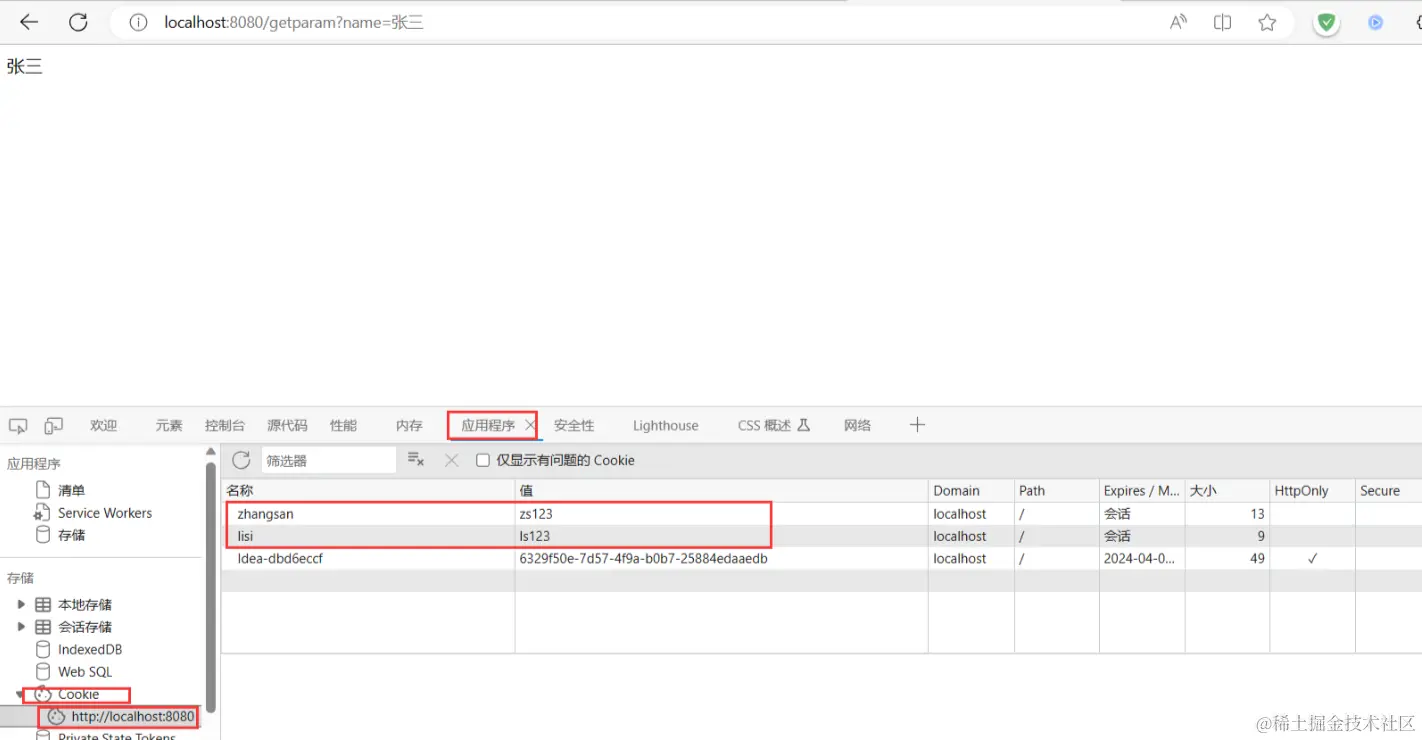Image resolution: width=1422 pixels, height=740 pixels.
Task: Clear all cookies icon
Action: [x=416, y=460]
